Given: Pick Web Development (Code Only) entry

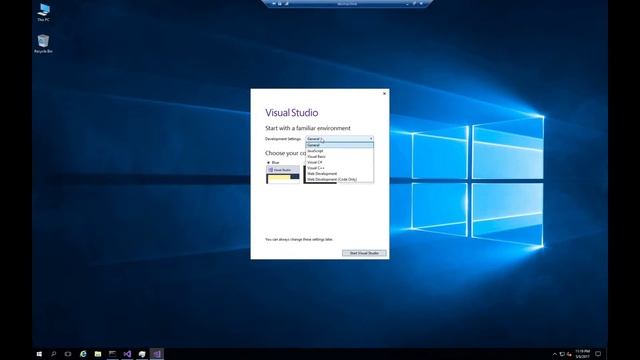Looking at the screenshot, I should point(340,179).
